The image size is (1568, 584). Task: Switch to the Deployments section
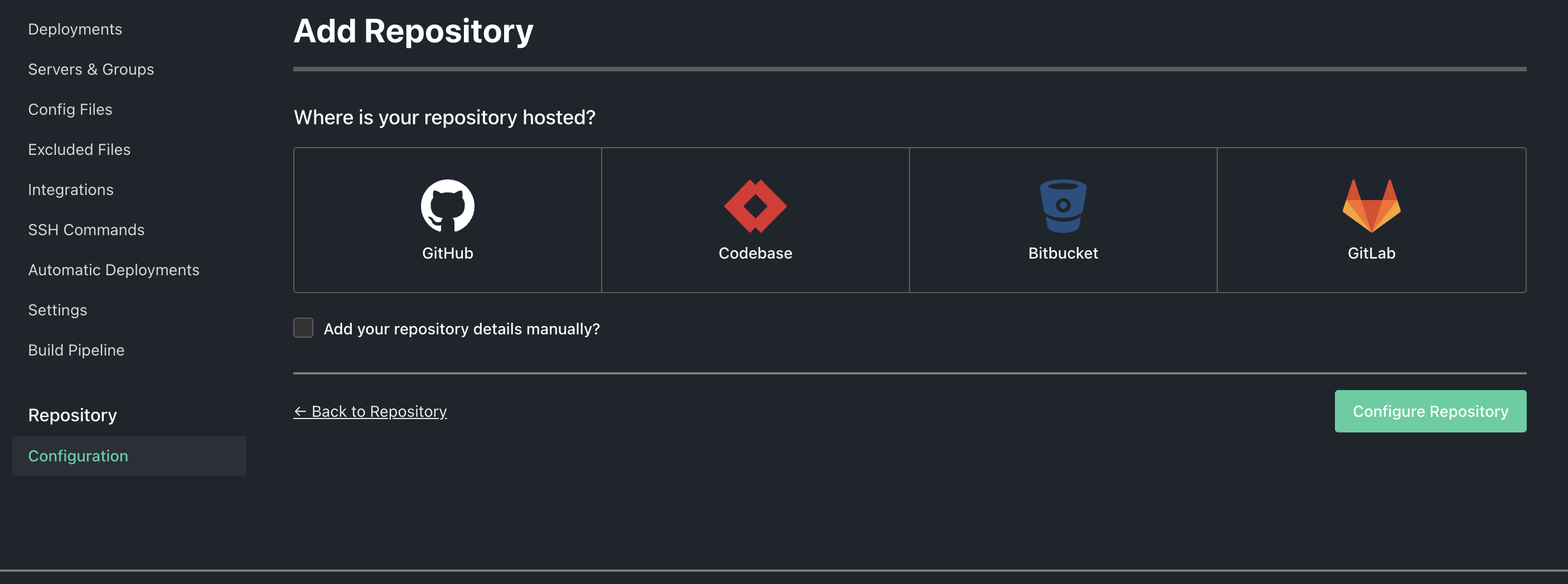[75, 28]
